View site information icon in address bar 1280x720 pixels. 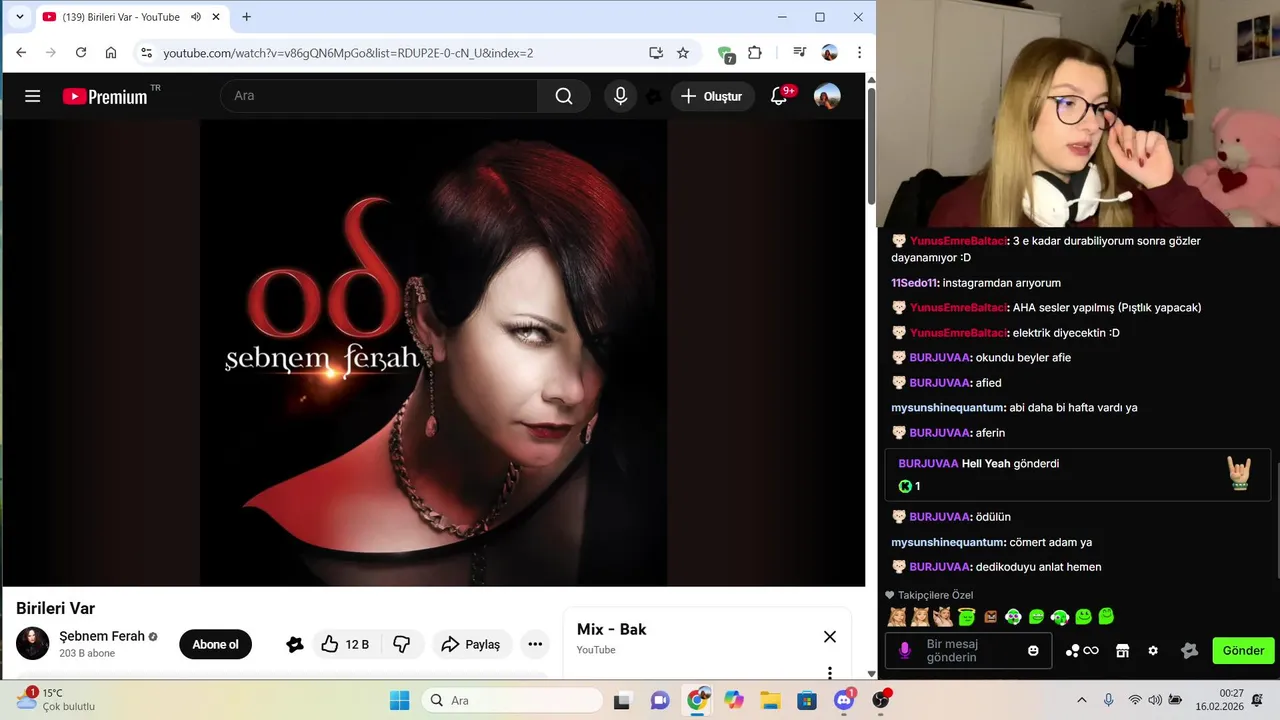tap(146, 52)
